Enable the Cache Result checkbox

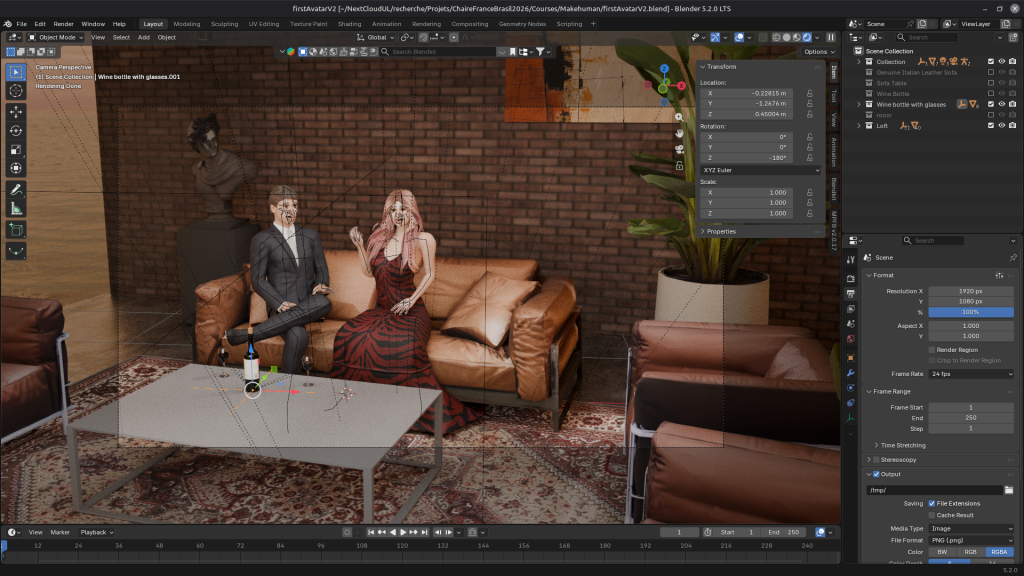click(932, 515)
